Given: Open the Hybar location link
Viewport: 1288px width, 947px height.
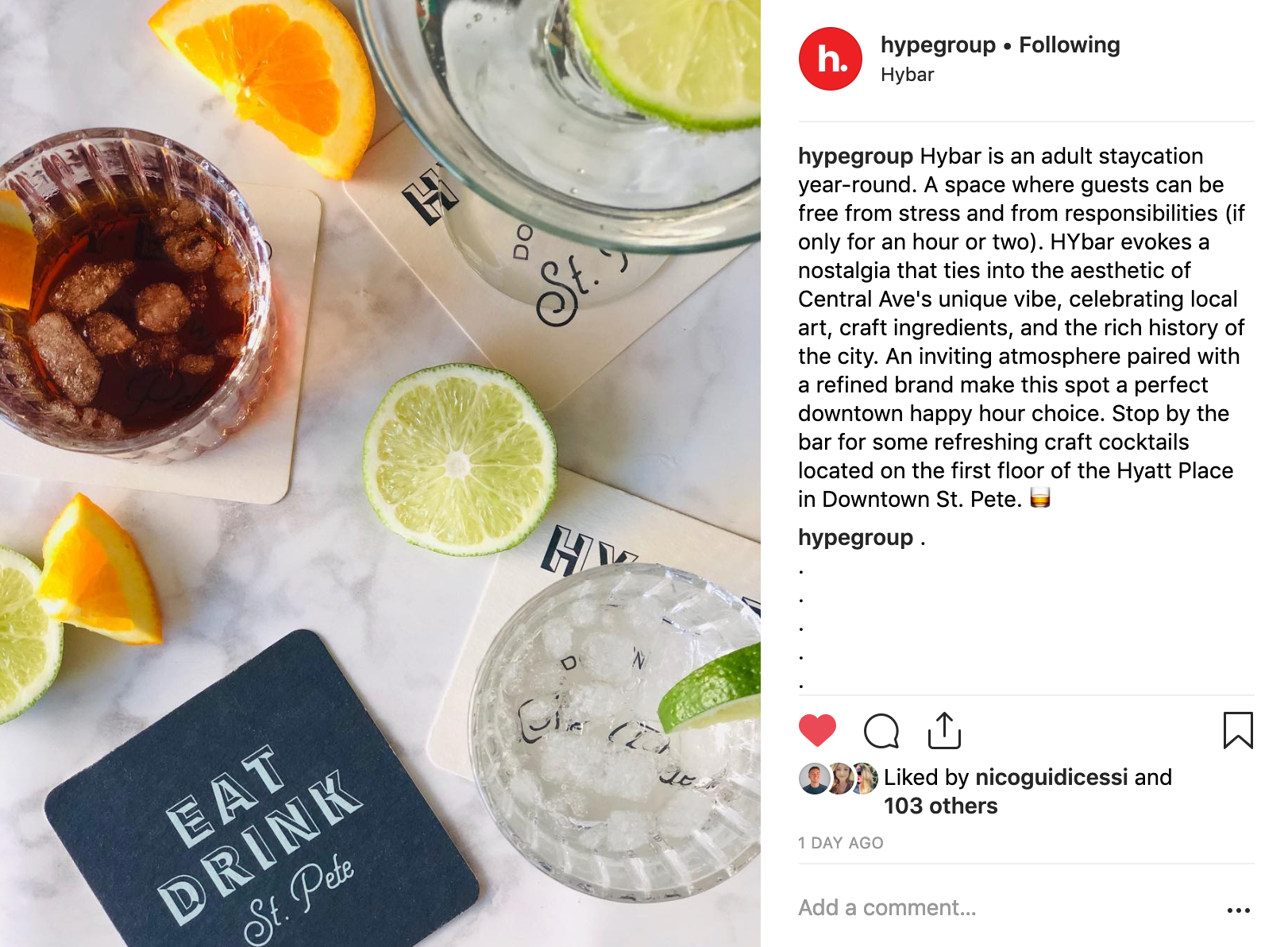Looking at the screenshot, I should tap(907, 75).
